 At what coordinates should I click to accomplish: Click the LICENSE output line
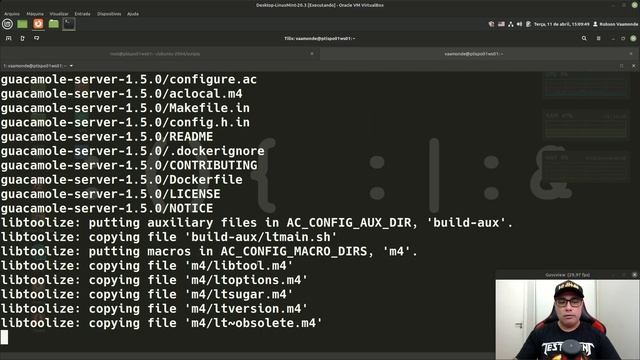coord(111,194)
